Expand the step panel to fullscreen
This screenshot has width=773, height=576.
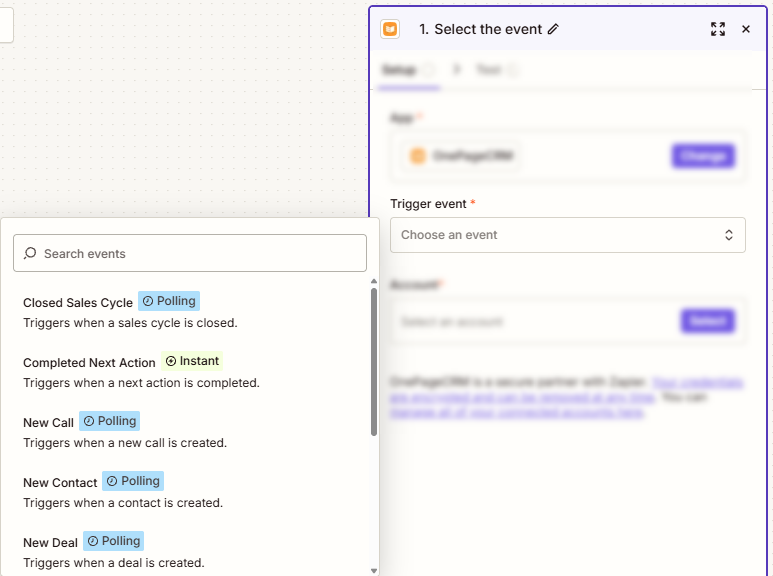click(718, 29)
